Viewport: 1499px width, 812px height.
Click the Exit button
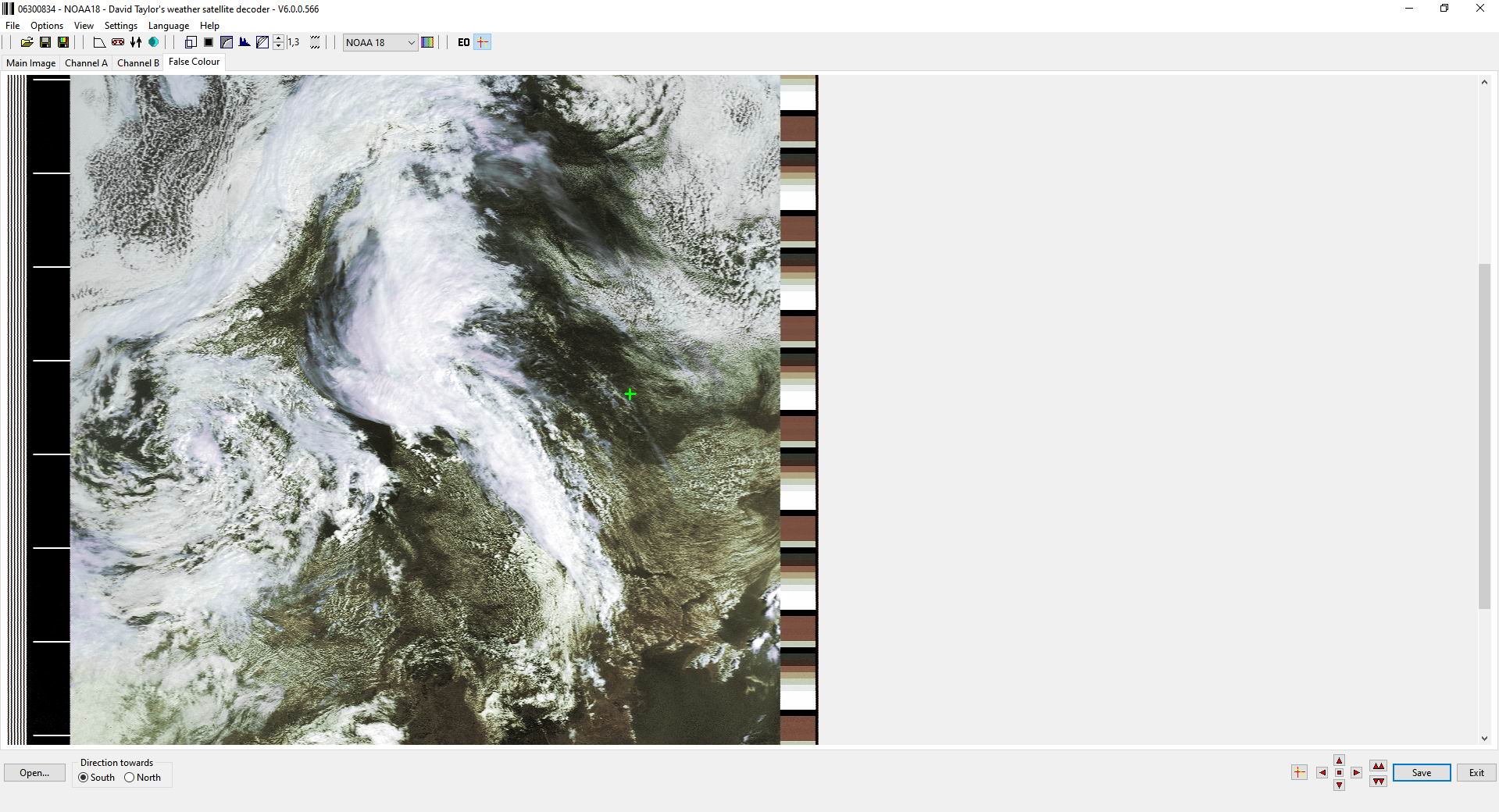coord(1476,772)
